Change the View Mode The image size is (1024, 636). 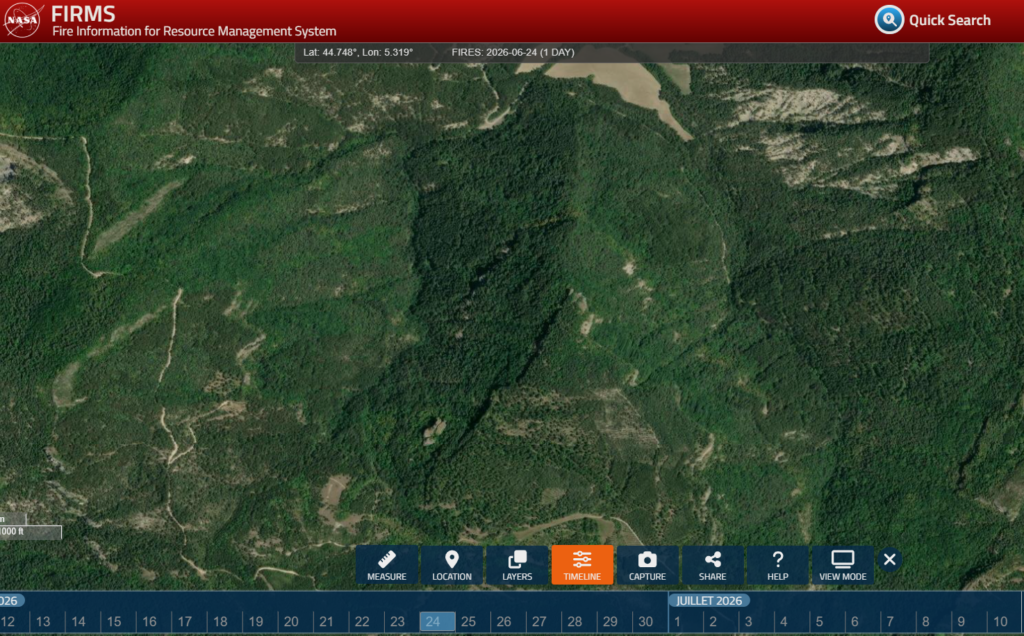pos(842,565)
